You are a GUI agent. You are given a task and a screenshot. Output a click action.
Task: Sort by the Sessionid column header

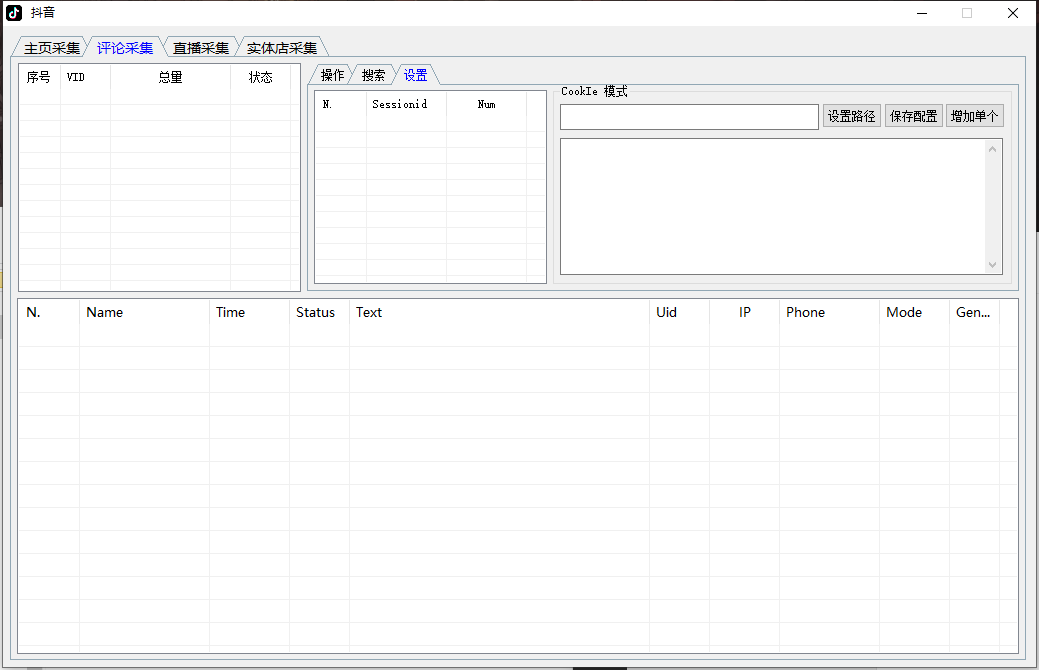coord(399,104)
